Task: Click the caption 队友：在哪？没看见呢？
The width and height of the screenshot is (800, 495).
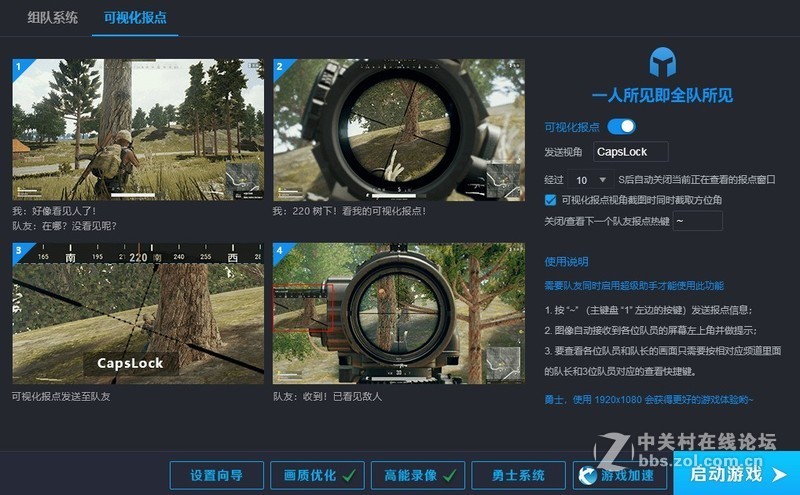Action: (64, 226)
